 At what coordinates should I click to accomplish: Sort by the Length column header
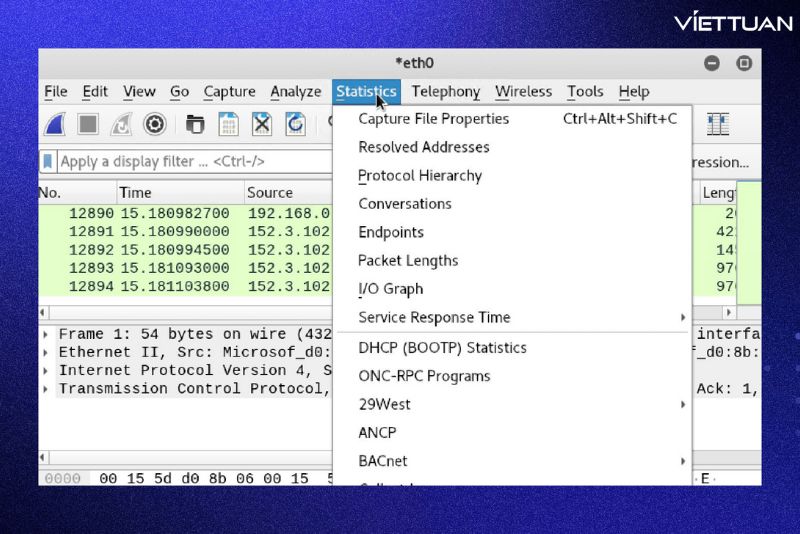click(718, 193)
